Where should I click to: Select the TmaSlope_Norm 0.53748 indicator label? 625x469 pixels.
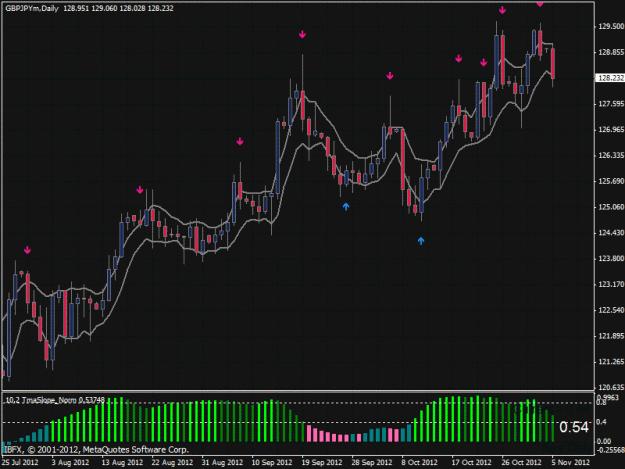pos(55,400)
